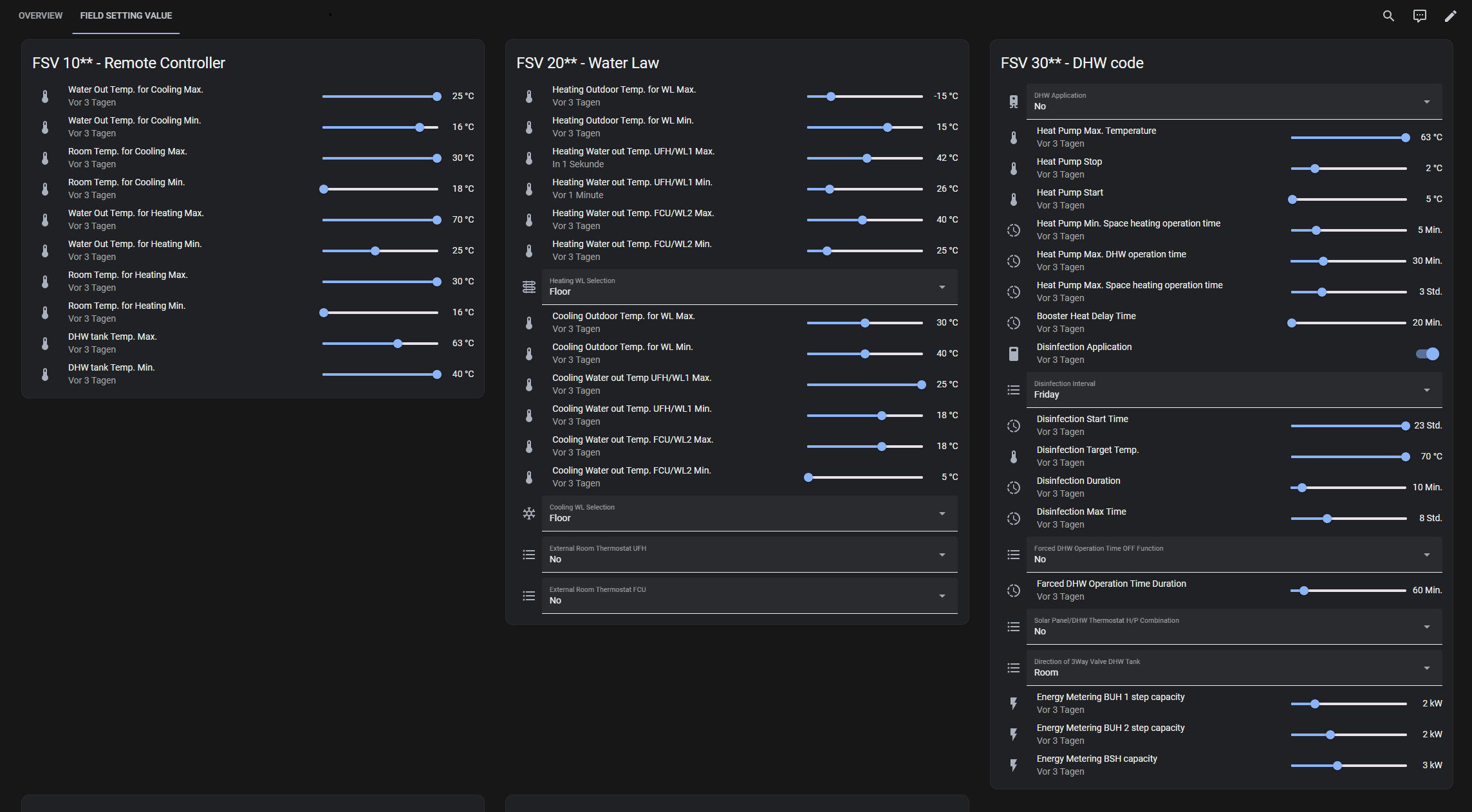
Task: Open Direction of 3Way Valve DHW Tank dropdown
Action: point(1234,668)
